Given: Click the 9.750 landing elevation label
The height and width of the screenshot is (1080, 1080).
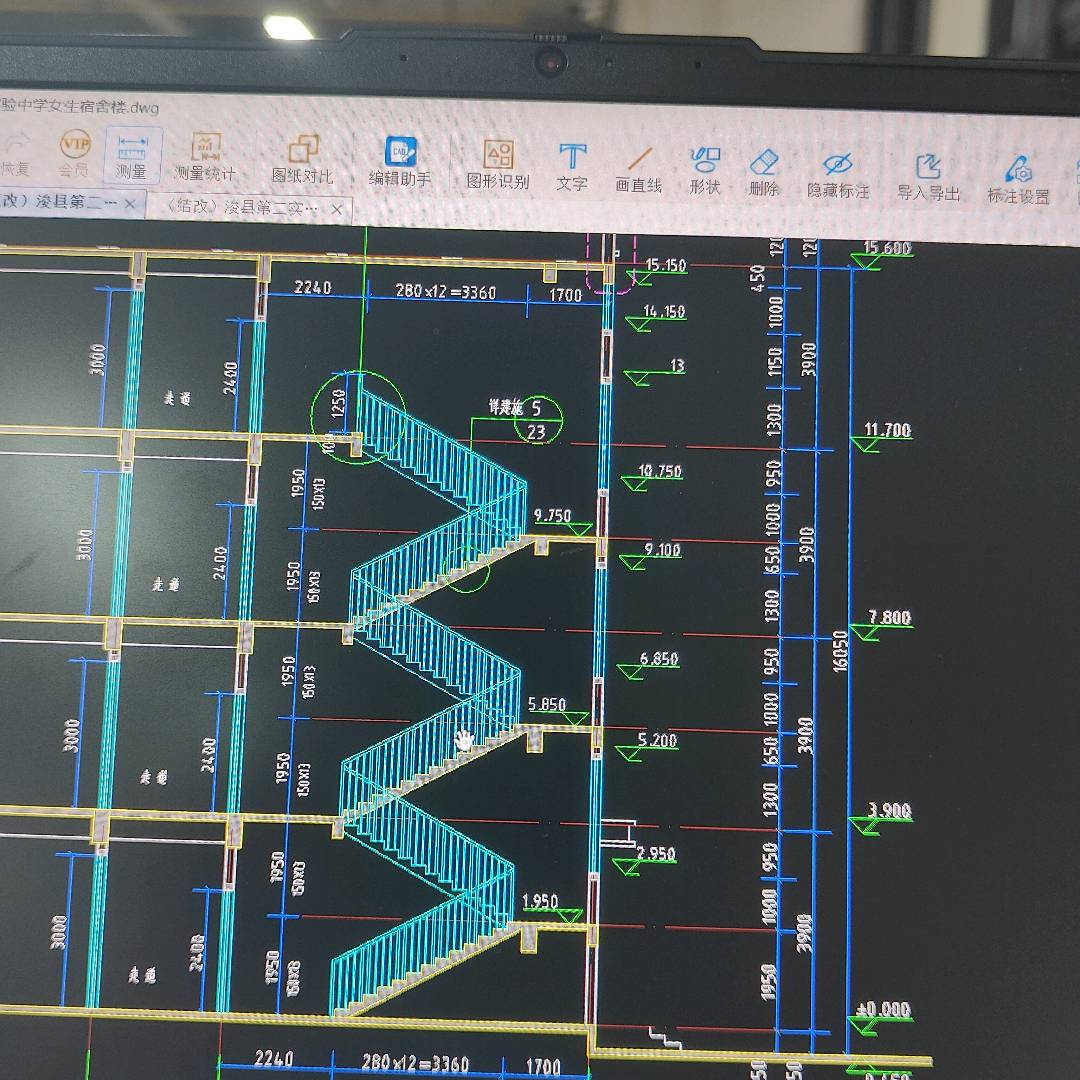Looking at the screenshot, I should [x=552, y=516].
